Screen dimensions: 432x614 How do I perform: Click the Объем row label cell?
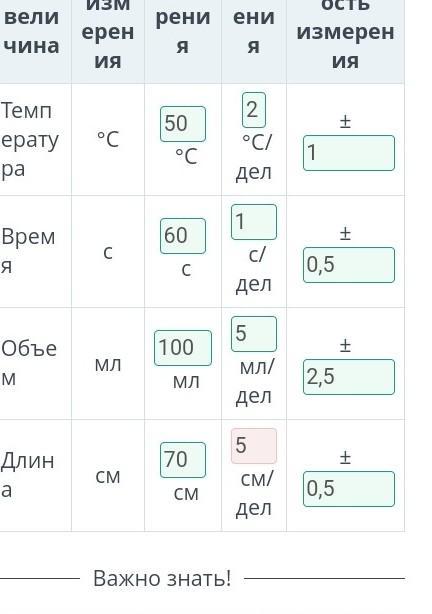pyautogui.click(x=34, y=363)
